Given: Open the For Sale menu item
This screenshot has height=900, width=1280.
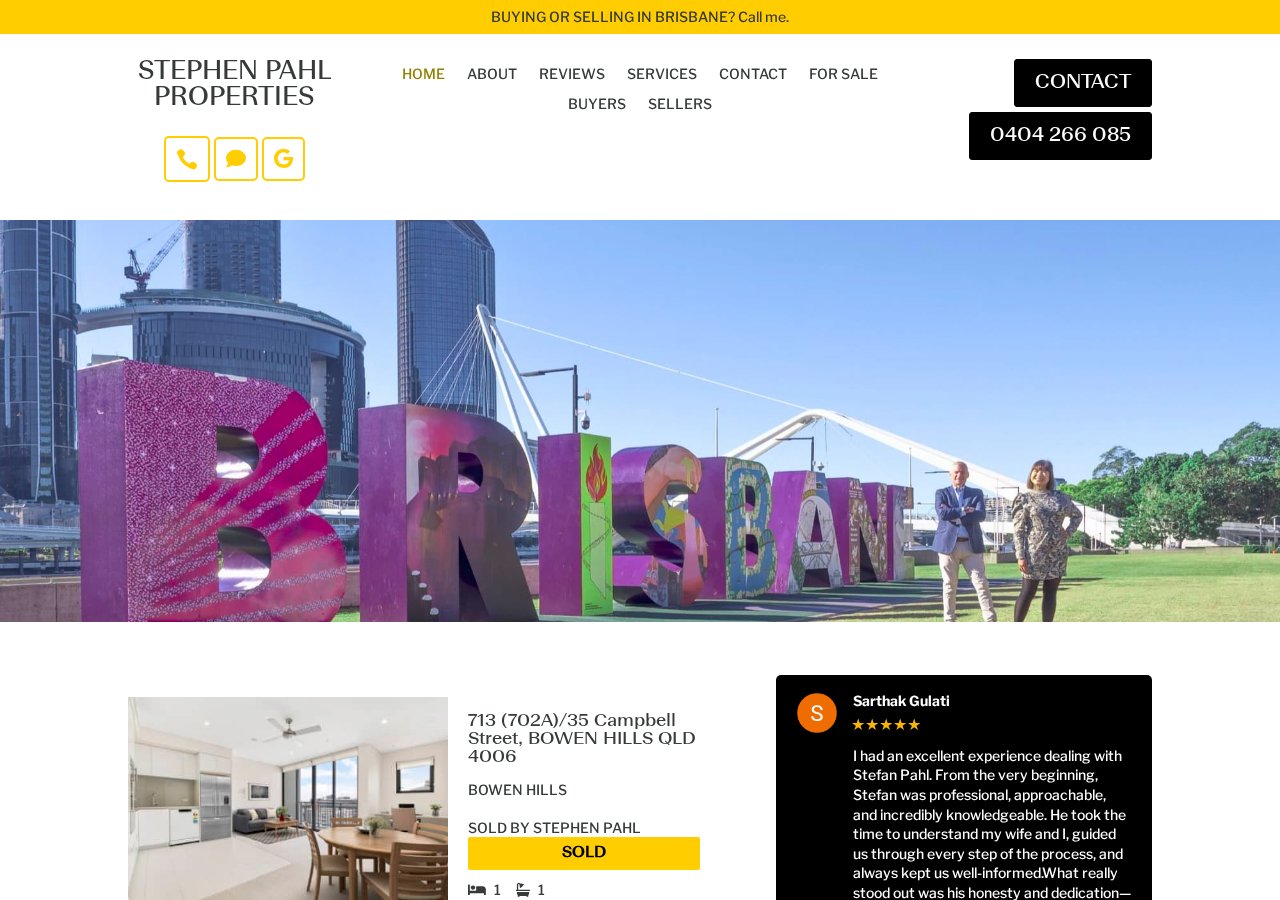Looking at the screenshot, I should pyautogui.click(x=843, y=74).
